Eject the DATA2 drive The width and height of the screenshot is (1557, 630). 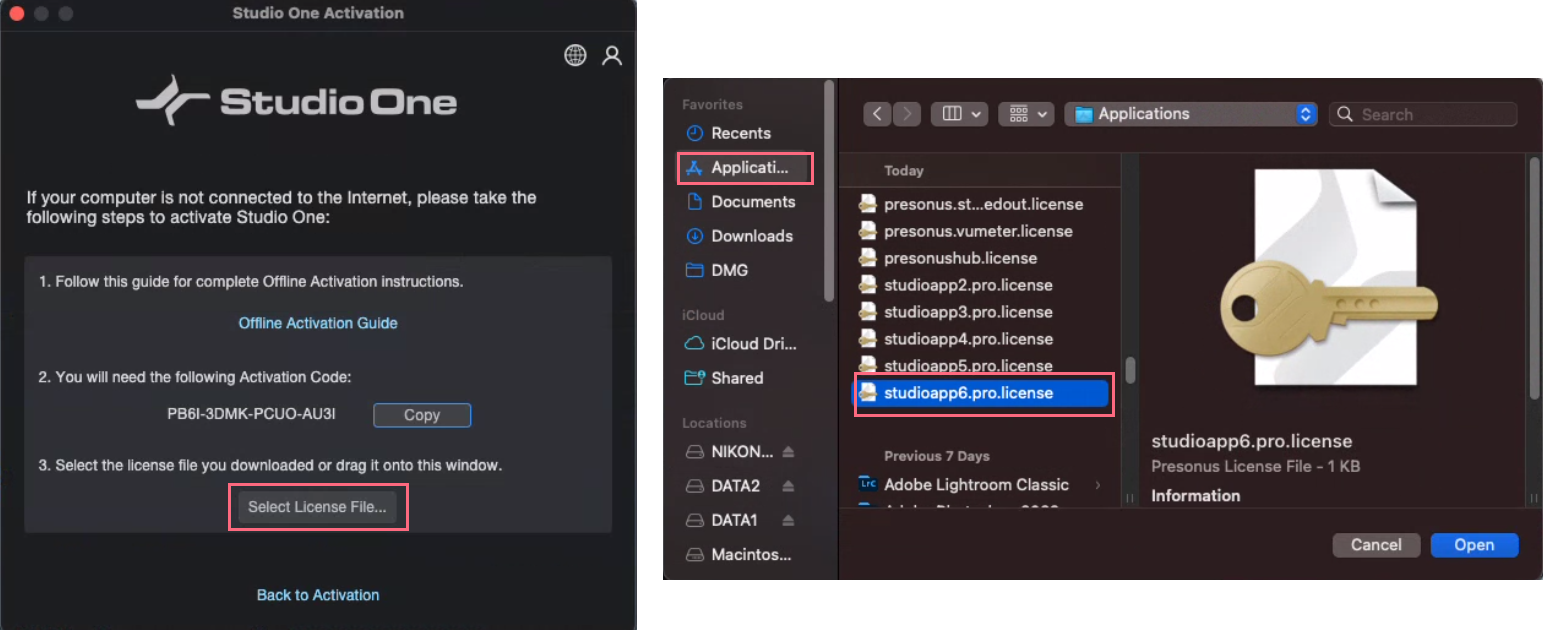pyautogui.click(x=789, y=485)
